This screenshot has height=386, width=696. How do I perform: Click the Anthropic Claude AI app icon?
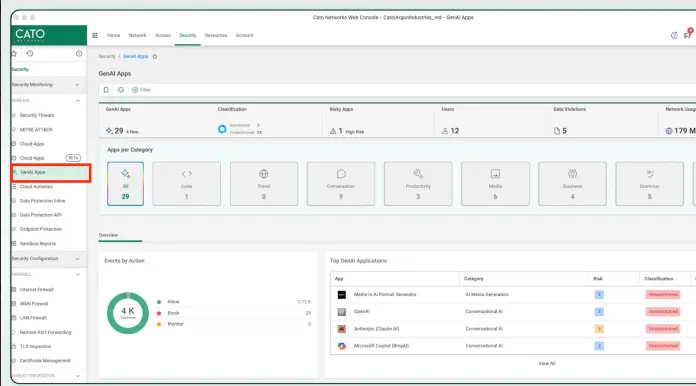[342, 329]
